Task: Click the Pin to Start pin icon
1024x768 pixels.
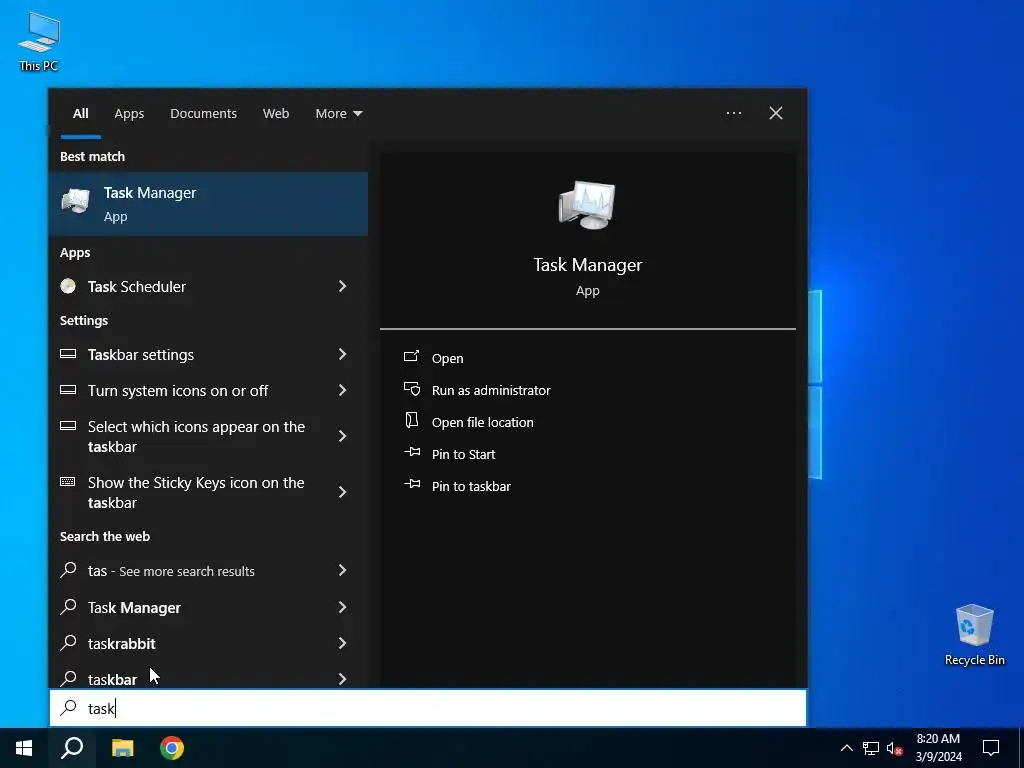Action: [x=411, y=452]
